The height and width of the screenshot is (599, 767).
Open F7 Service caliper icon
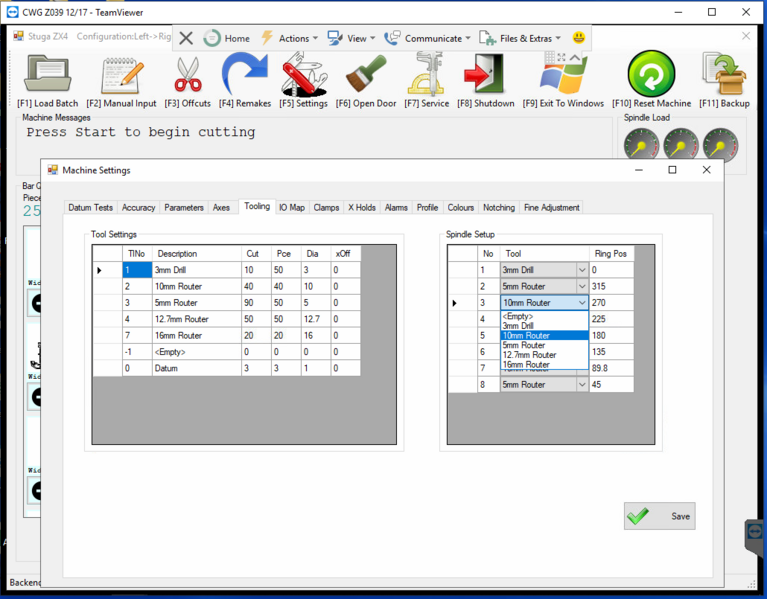pos(426,73)
